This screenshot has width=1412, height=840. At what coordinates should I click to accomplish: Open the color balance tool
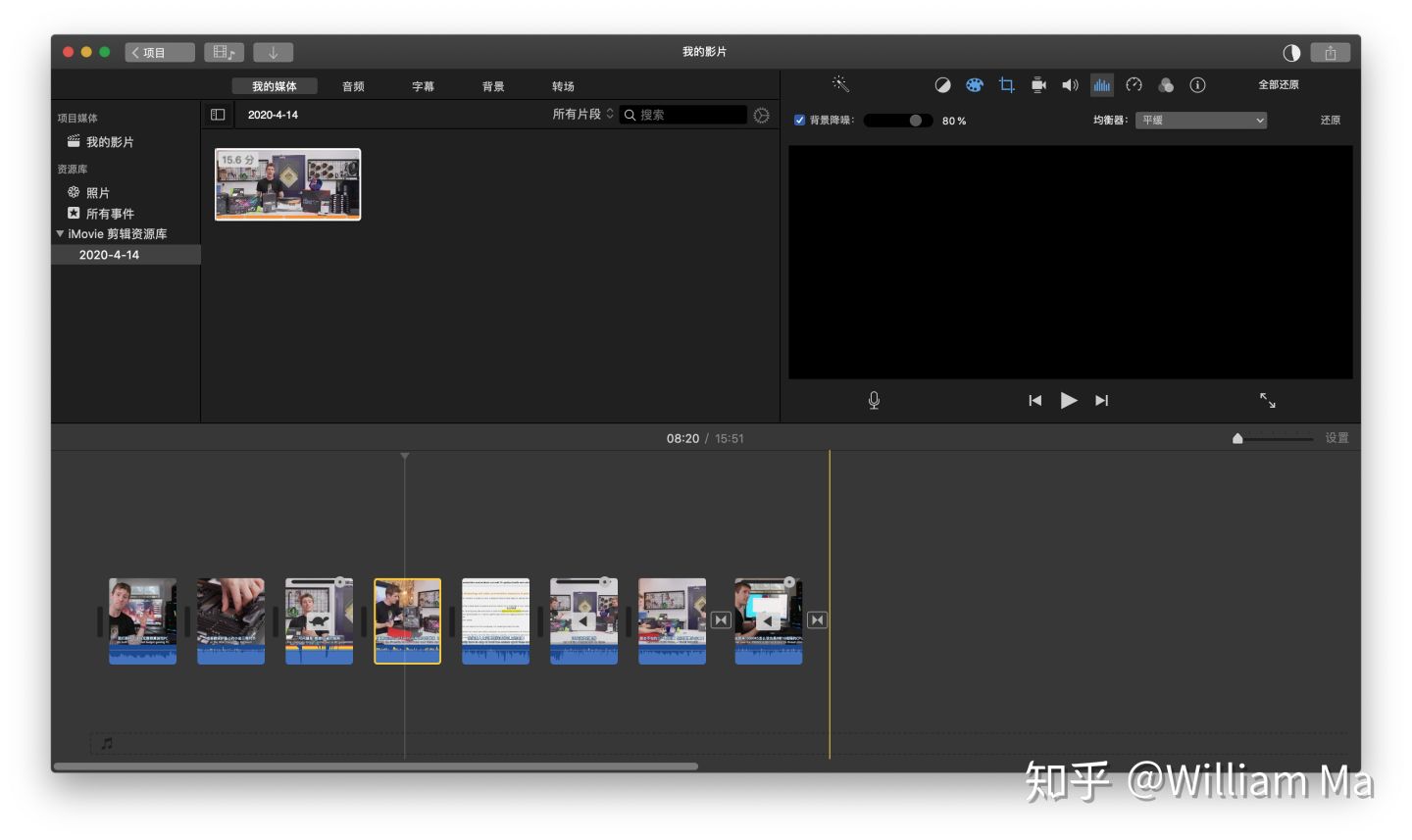pyautogui.click(x=942, y=85)
